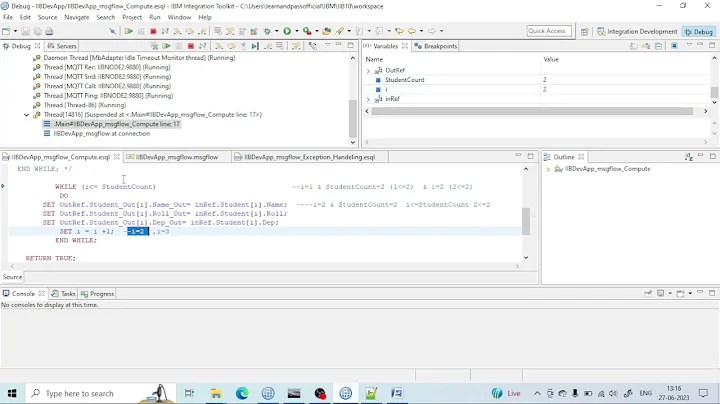Click Remove All Terminated Launches in Debug view
The width and height of the screenshot is (720, 404).
(154, 46)
